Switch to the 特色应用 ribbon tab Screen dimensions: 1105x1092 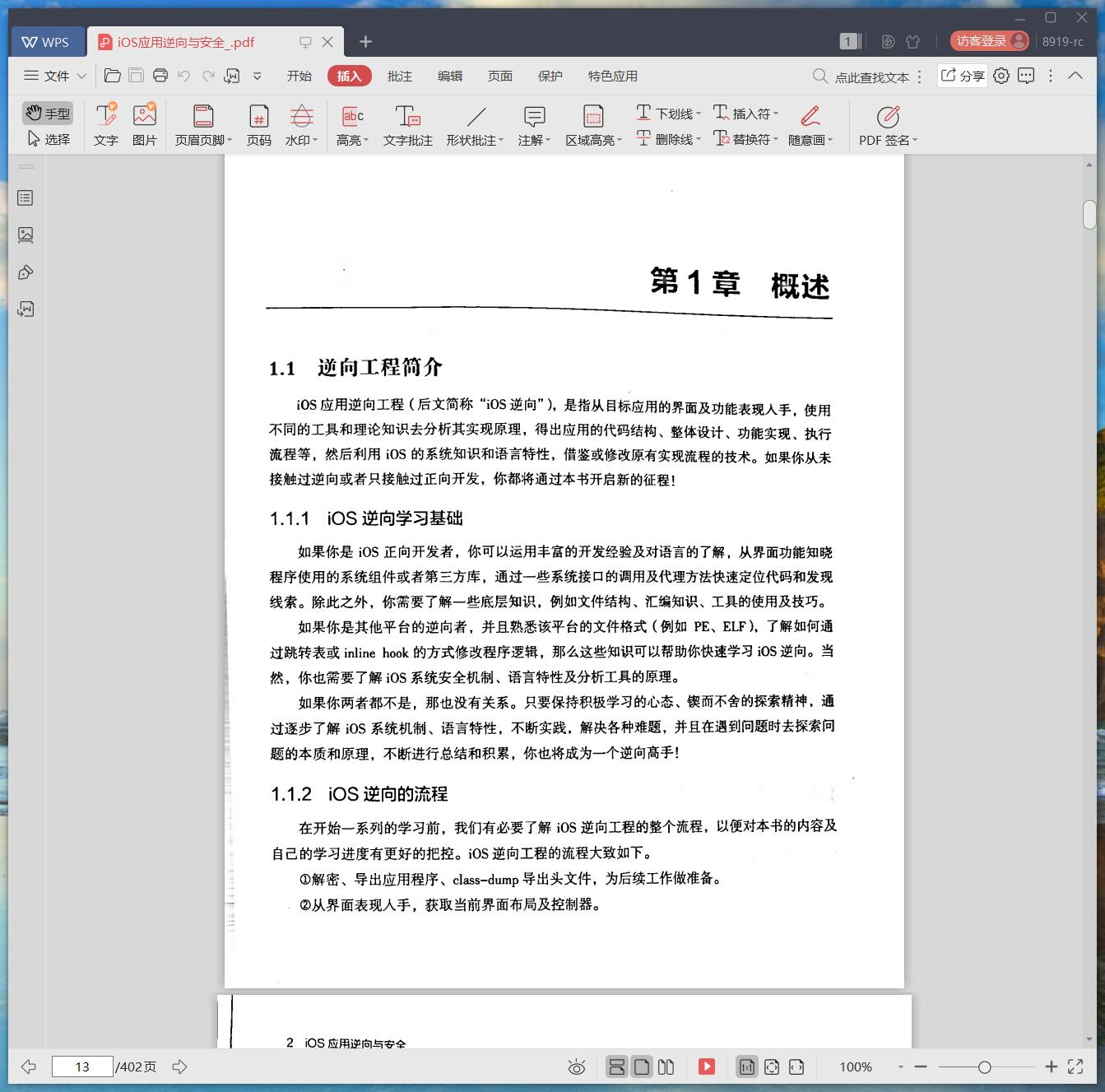612,76
